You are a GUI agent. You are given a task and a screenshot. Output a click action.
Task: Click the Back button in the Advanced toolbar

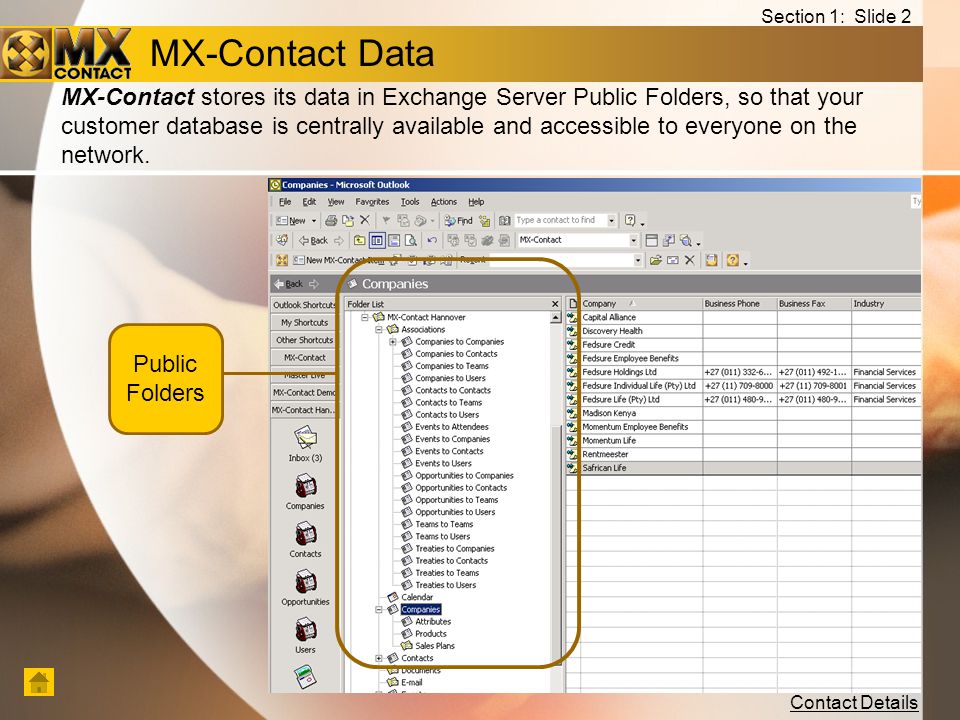[x=313, y=241]
